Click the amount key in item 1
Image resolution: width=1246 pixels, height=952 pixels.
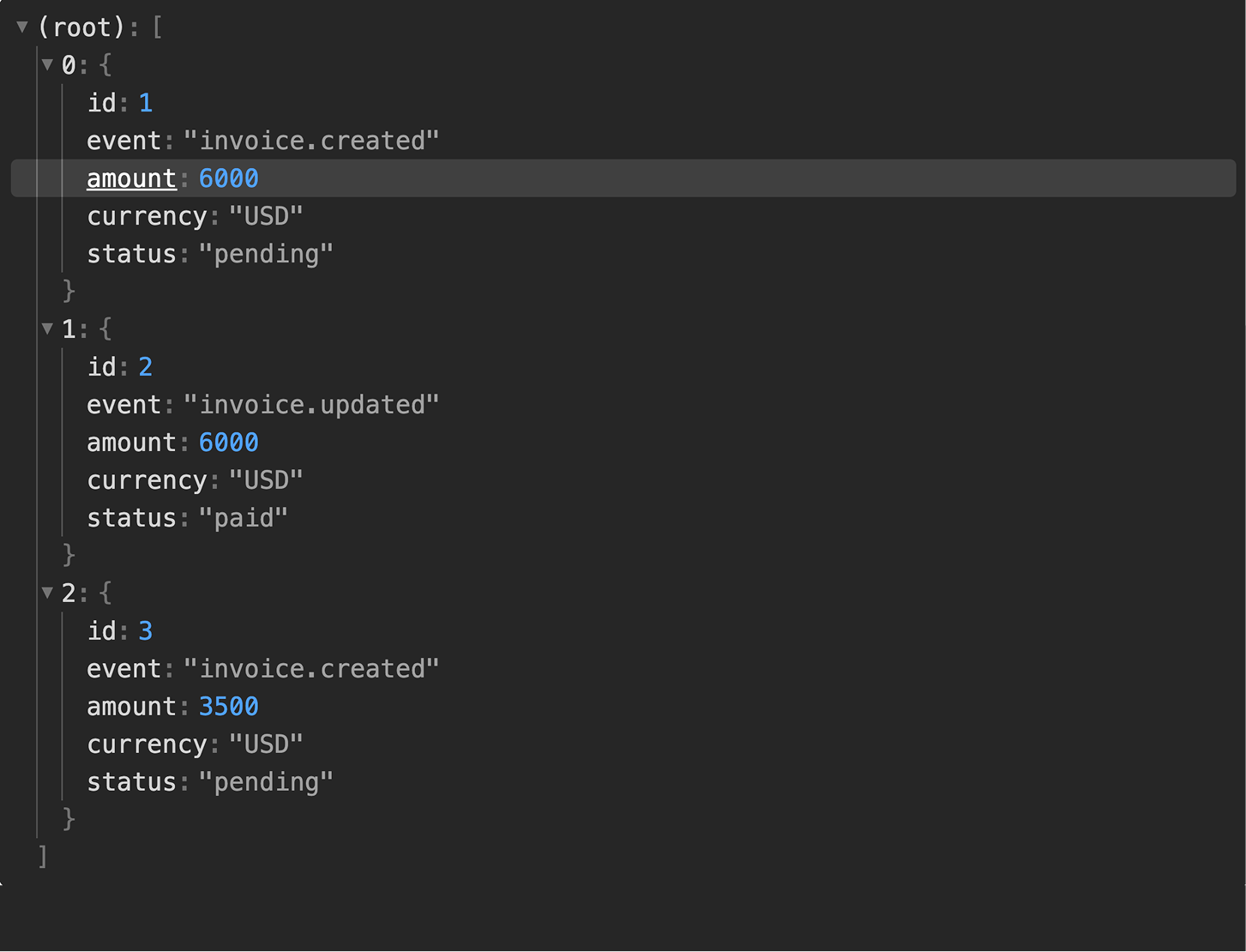tap(131, 443)
